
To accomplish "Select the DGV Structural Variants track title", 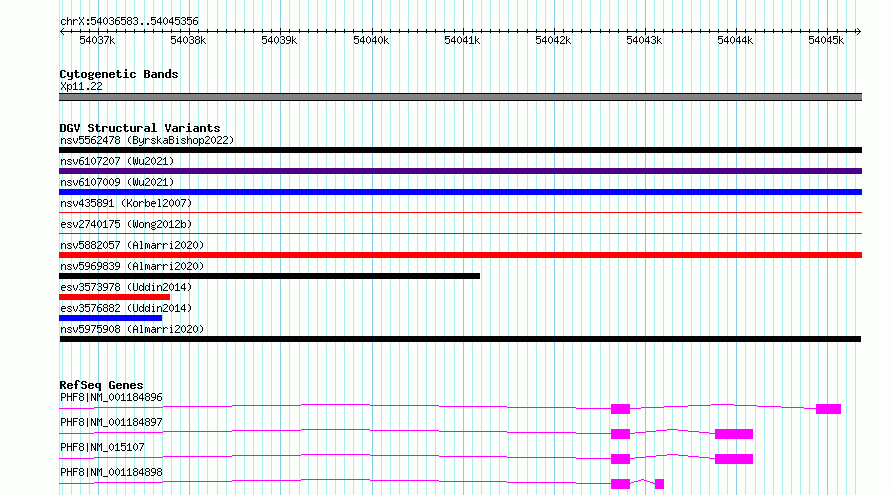I will click(140, 128).
